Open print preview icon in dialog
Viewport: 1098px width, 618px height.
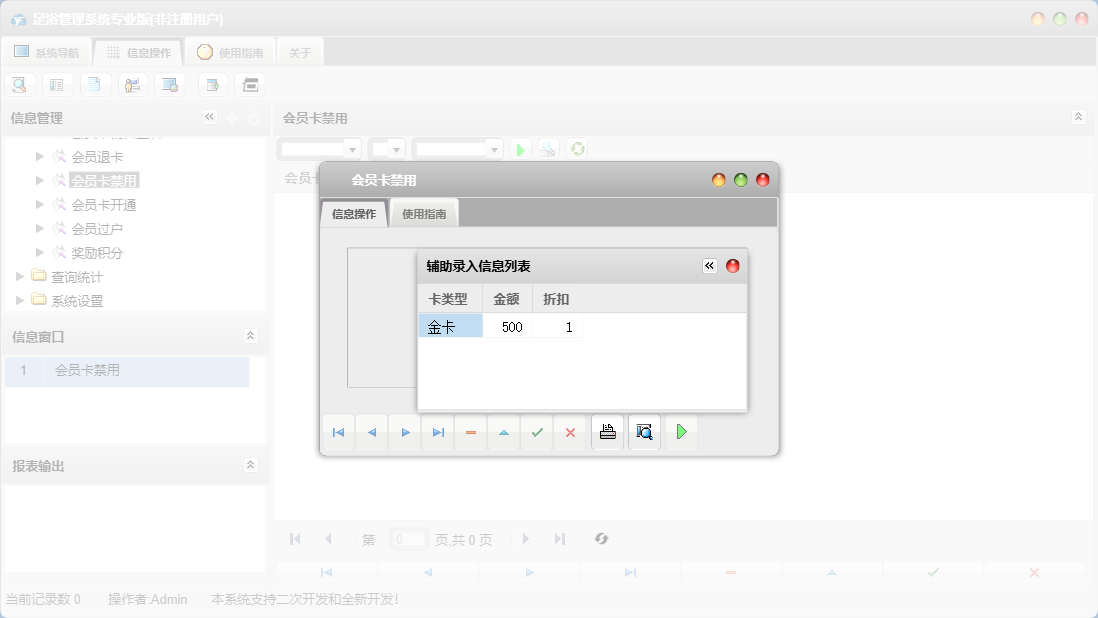click(644, 432)
